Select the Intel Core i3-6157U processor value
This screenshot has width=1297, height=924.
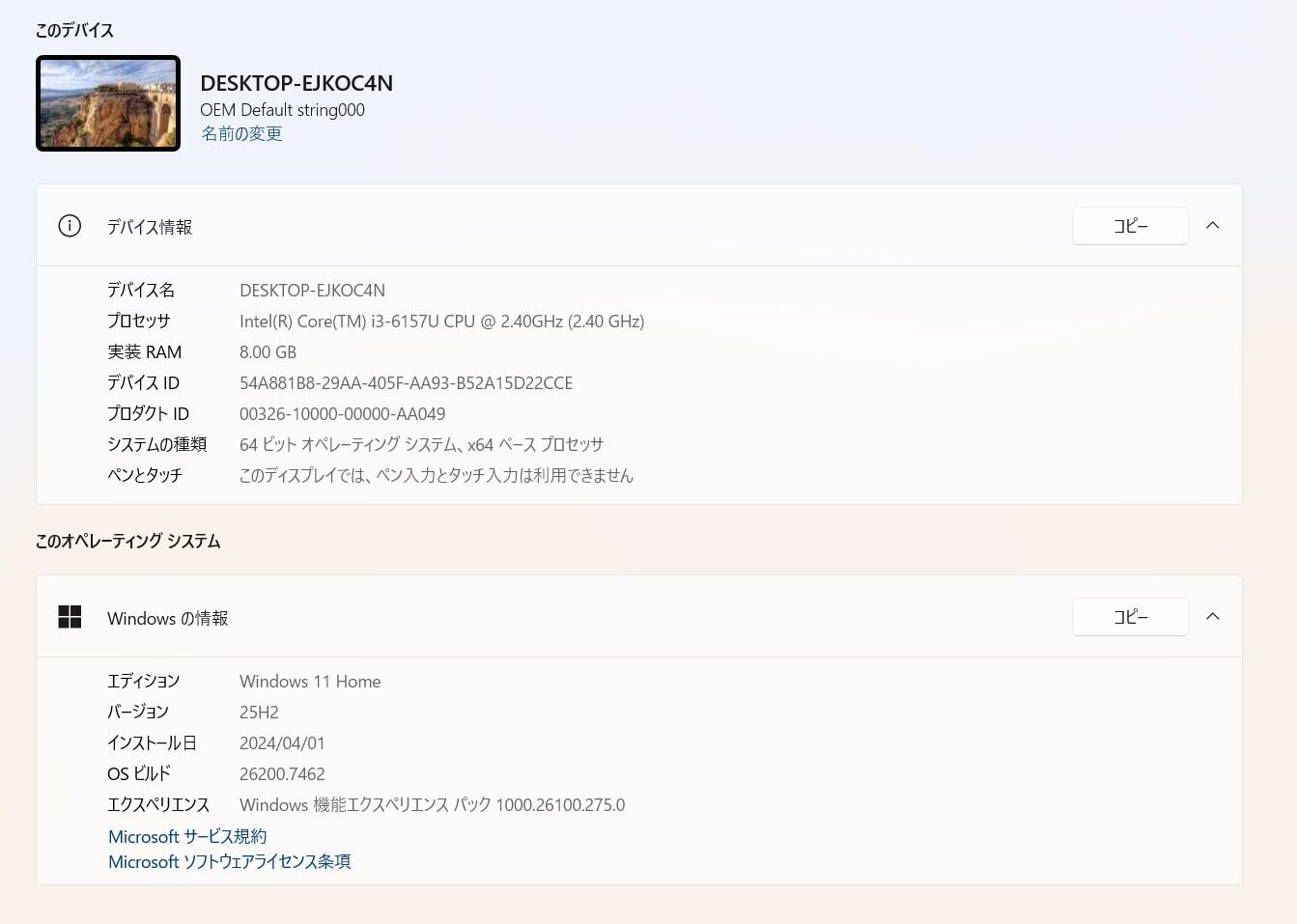click(442, 322)
